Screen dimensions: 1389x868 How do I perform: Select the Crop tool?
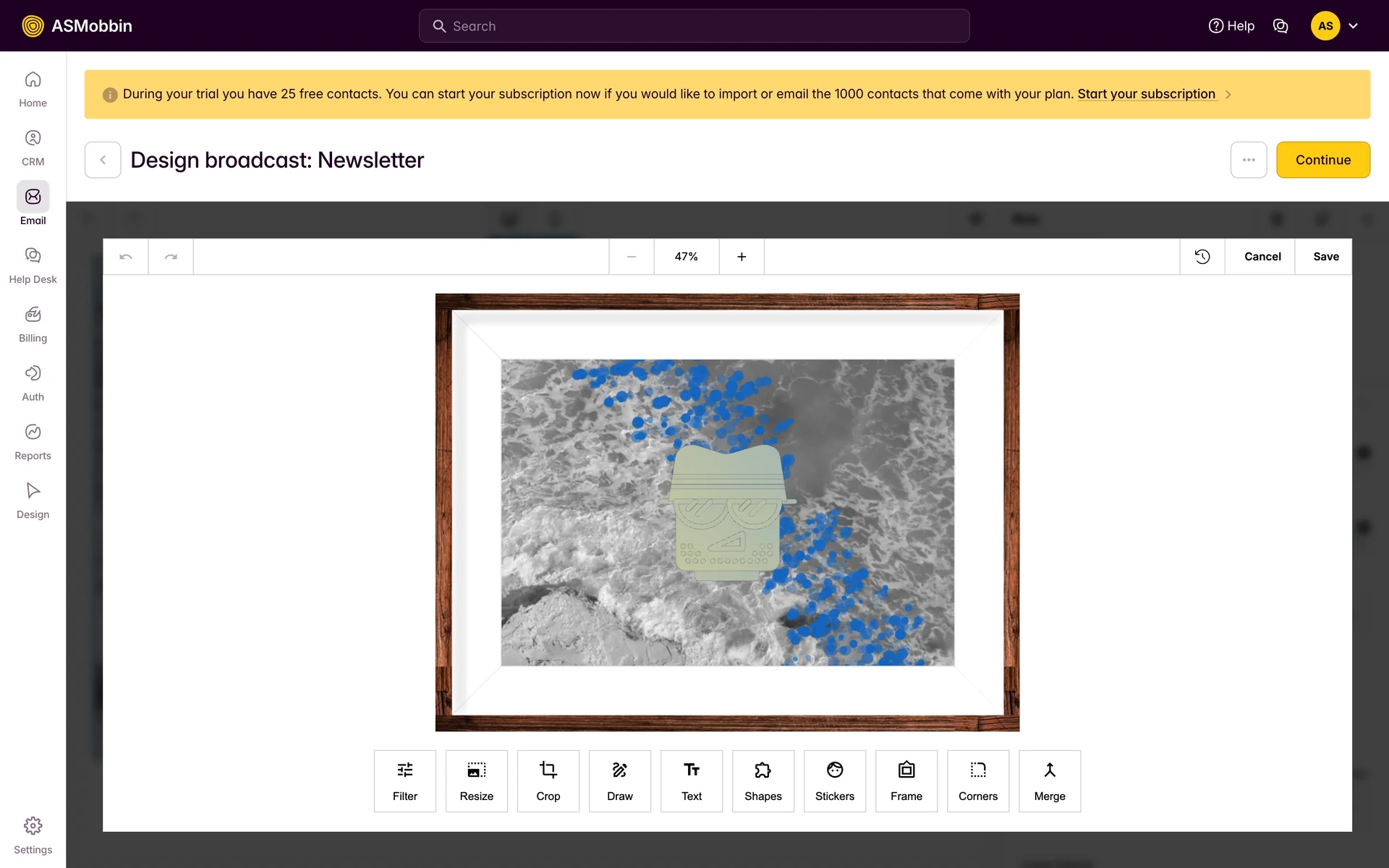tap(548, 780)
